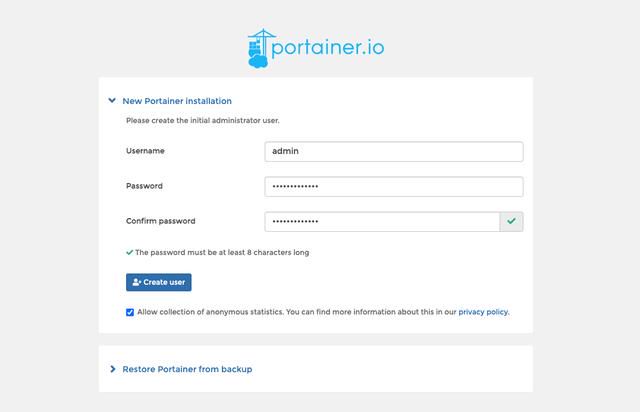Click the New Portainer installation heading
The image size is (640, 412).
pyautogui.click(x=177, y=101)
